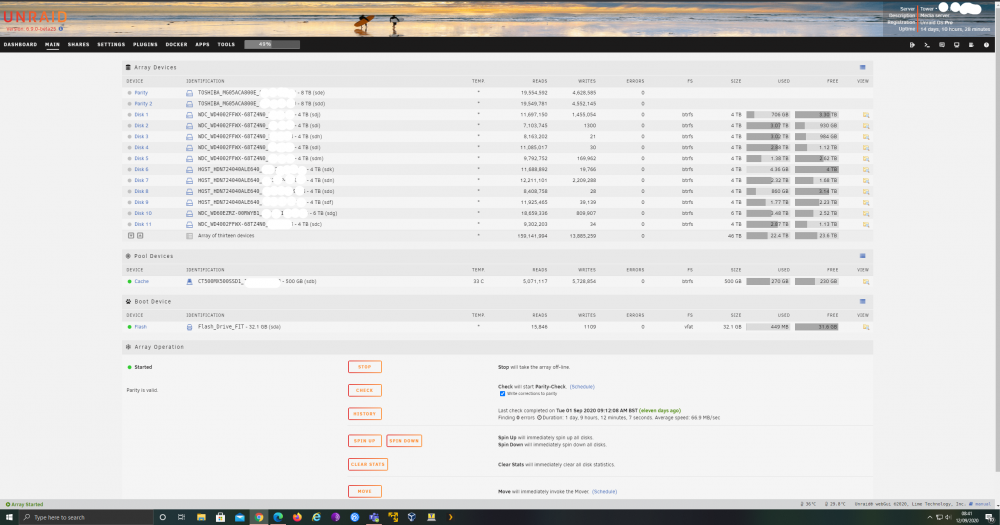Toggle Array Devices table view mode
This screenshot has width=1000, height=525.
coord(862,67)
